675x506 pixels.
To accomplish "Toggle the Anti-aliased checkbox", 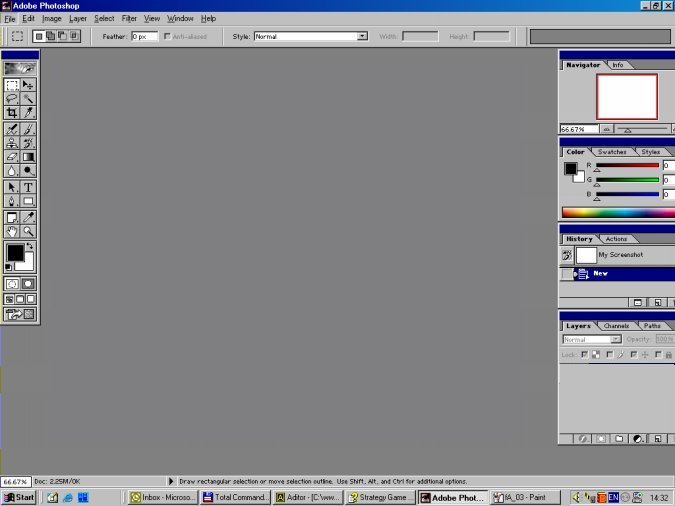I will [166, 37].
